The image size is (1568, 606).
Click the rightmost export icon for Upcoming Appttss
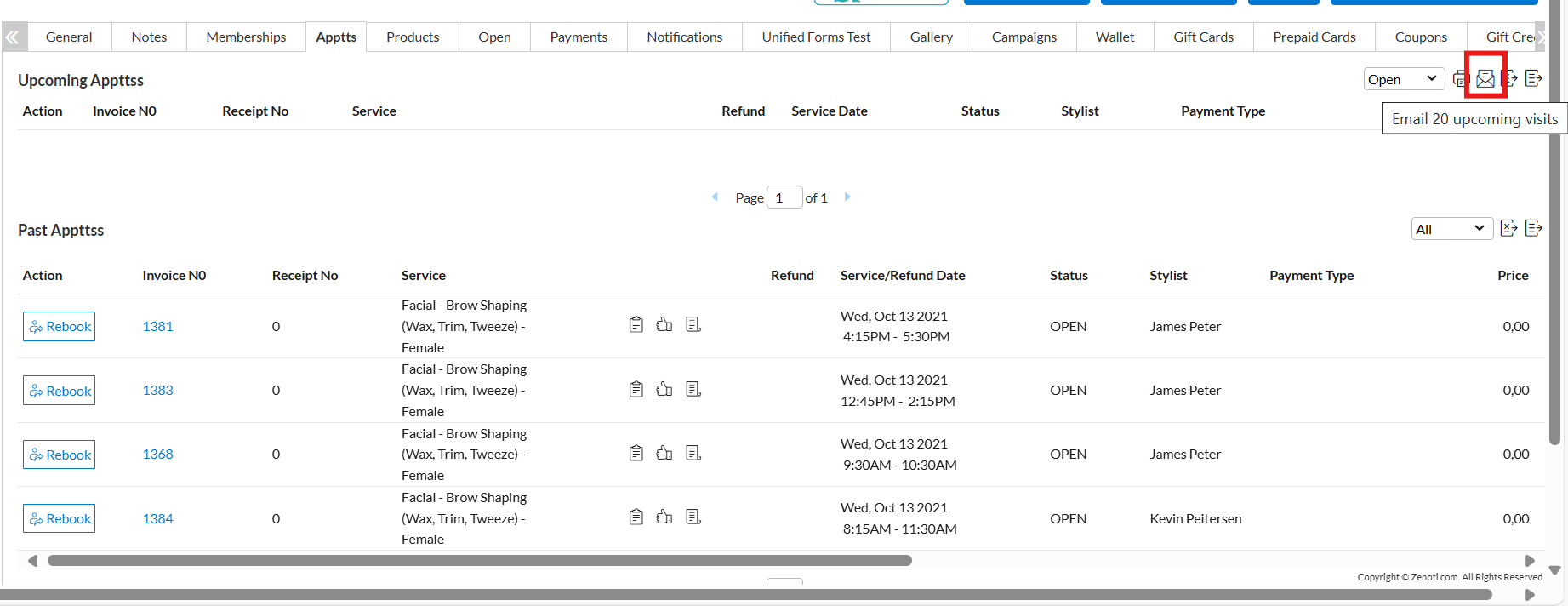pyautogui.click(x=1534, y=79)
